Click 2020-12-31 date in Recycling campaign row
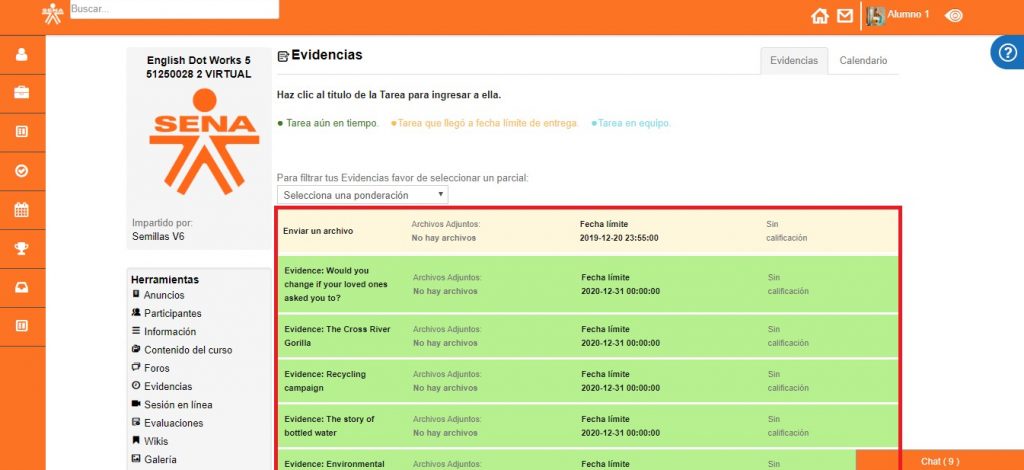 (x=620, y=388)
